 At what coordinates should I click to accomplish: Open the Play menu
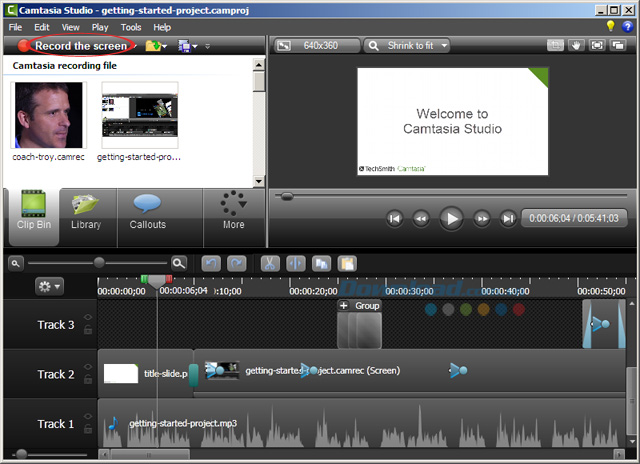100,27
